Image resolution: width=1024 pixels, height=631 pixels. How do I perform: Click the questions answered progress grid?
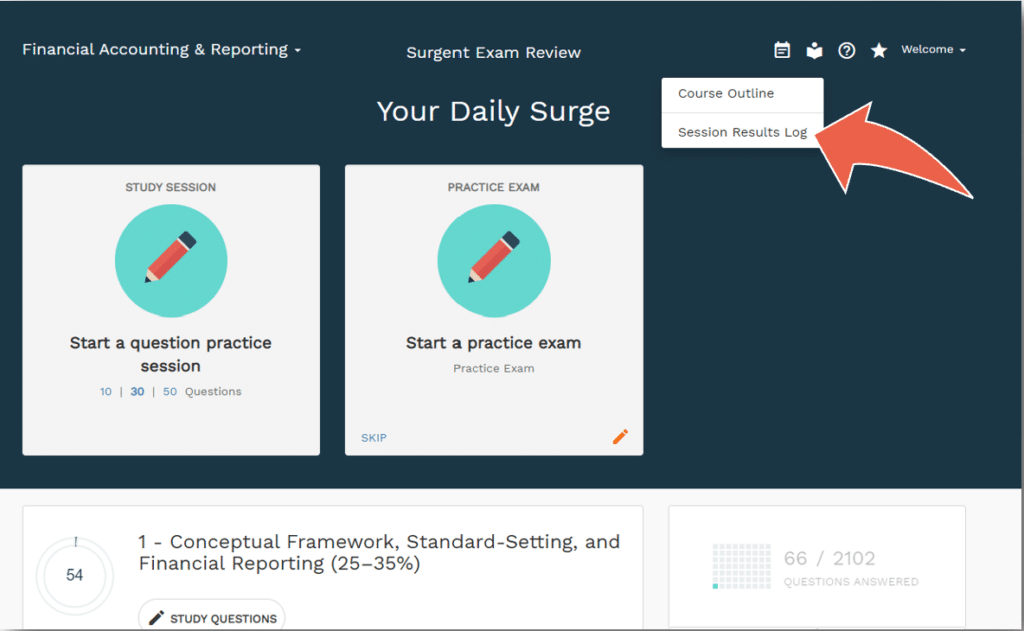(741, 566)
